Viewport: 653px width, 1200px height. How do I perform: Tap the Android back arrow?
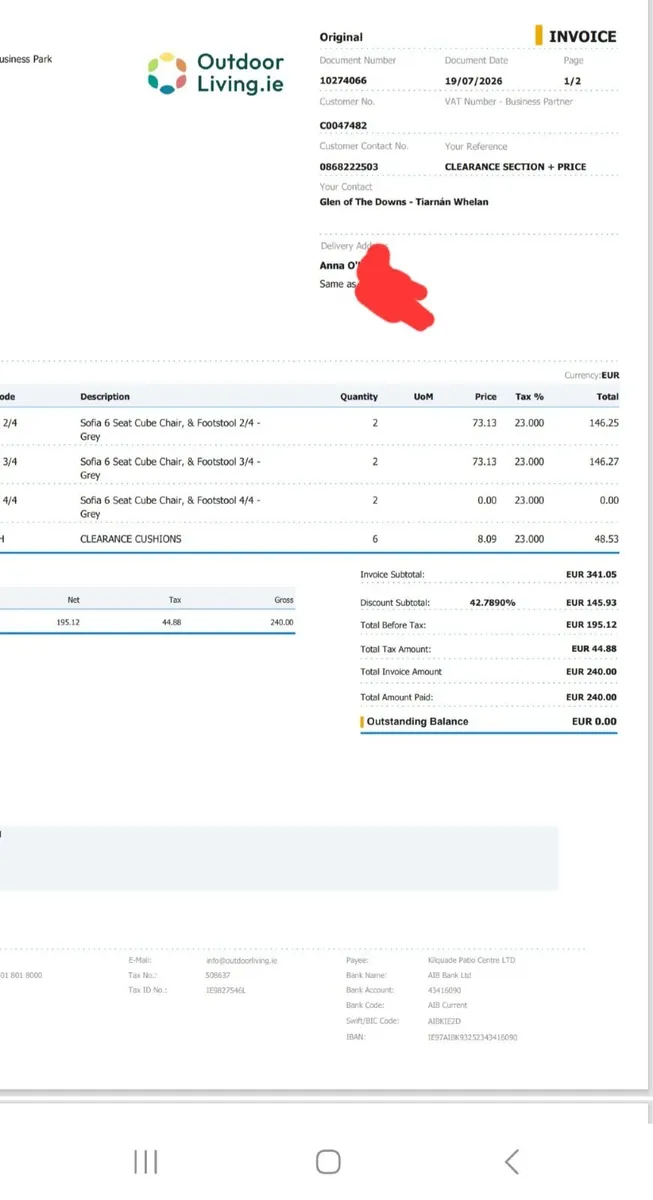pos(512,1161)
